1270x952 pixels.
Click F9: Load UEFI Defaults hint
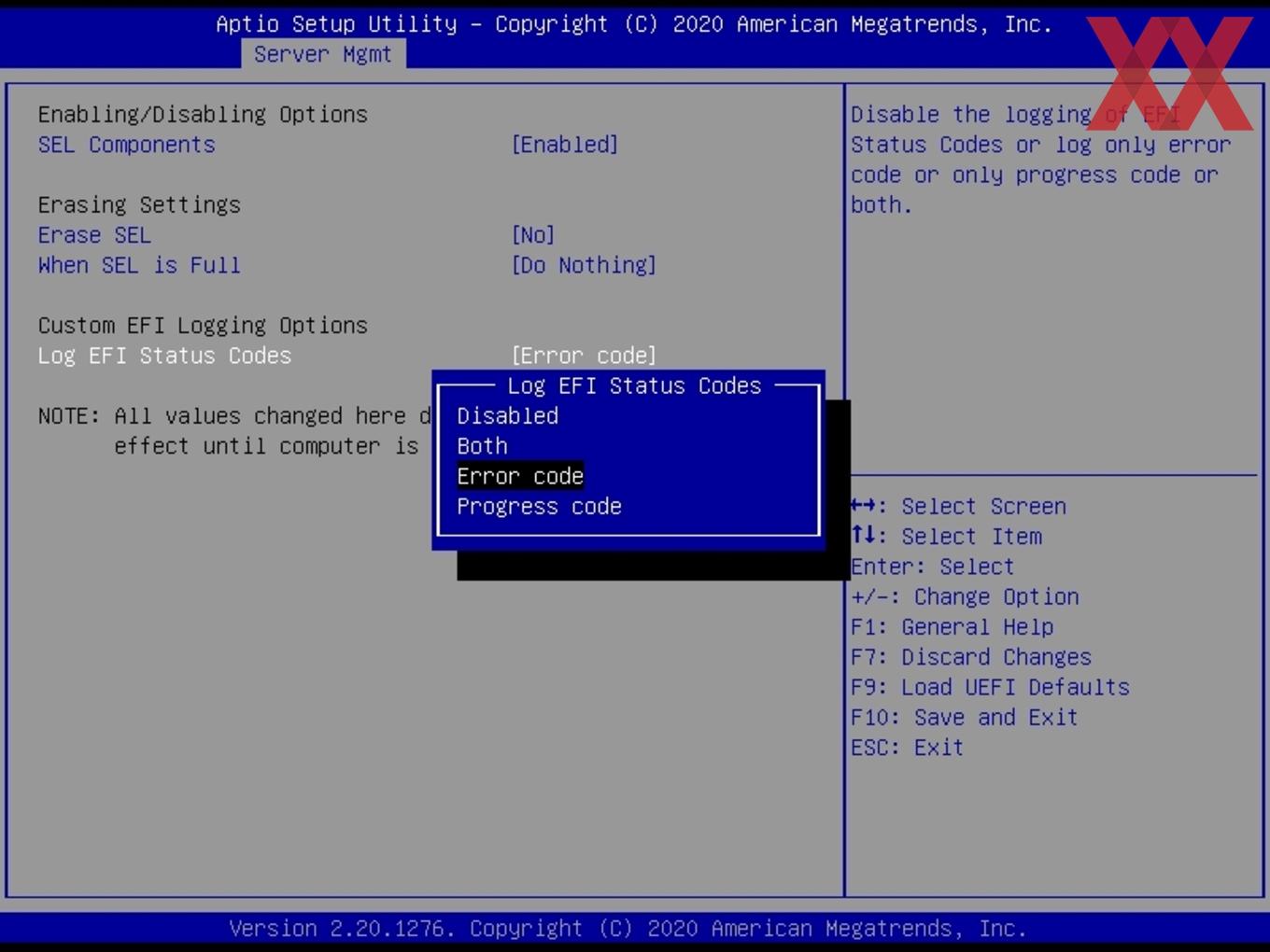(x=991, y=687)
